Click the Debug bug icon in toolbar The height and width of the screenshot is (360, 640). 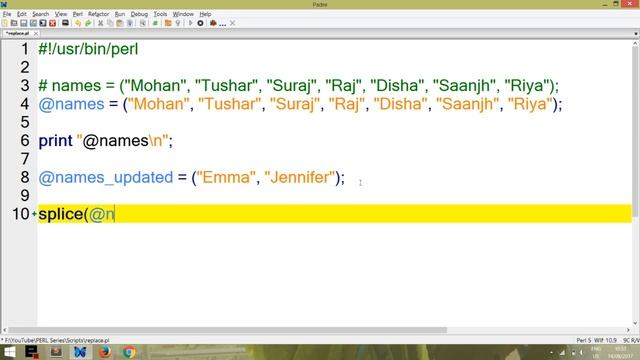click(213, 23)
